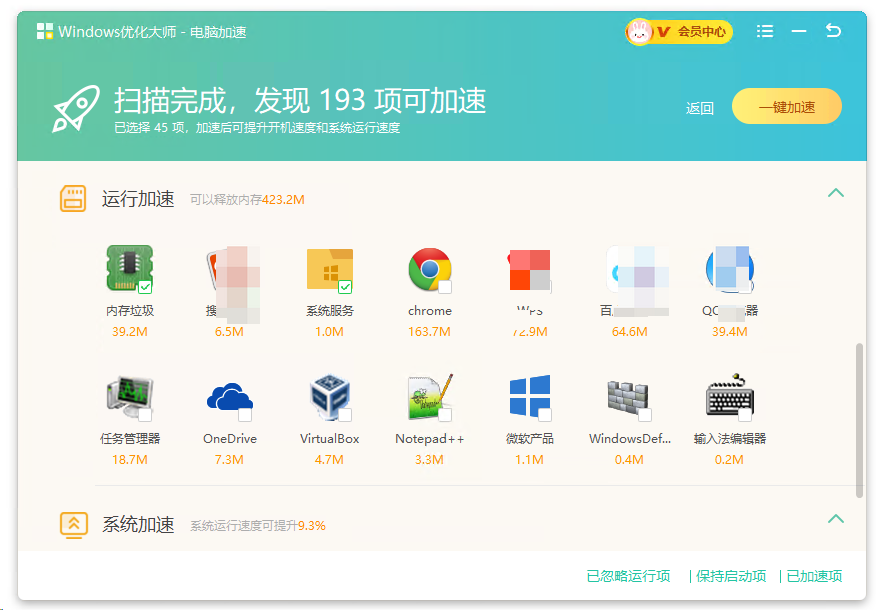Click the 163.7M size under chrome
This screenshot has width=881, height=610.
click(429, 331)
